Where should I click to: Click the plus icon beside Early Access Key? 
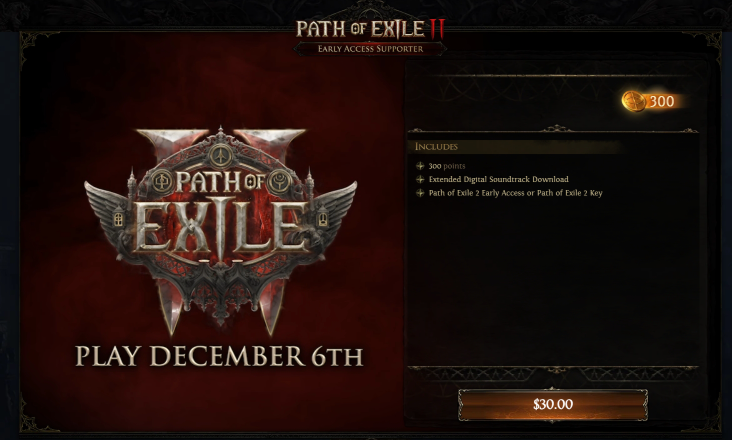coord(420,193)
